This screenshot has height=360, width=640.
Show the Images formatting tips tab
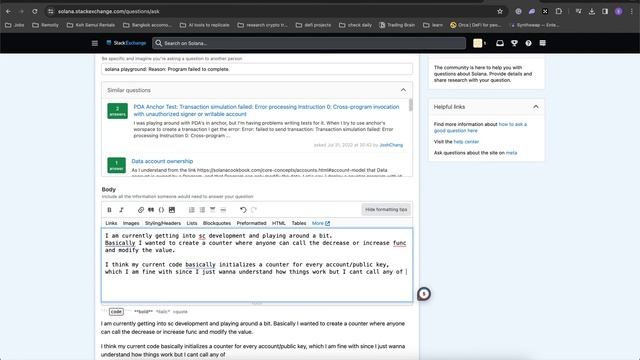click(131, 223)
